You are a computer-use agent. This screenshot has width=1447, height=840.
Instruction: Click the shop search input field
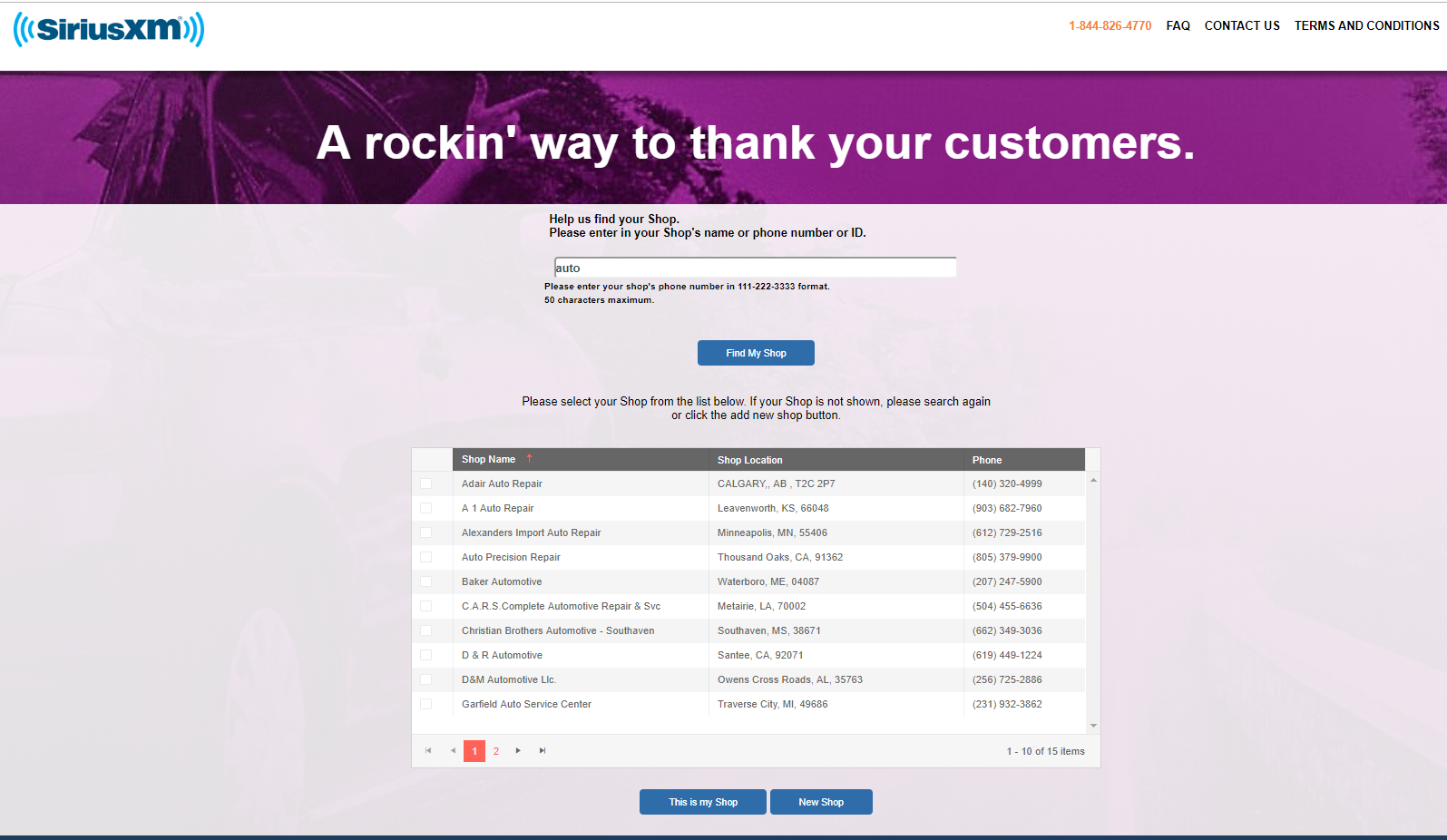(755, 268)
